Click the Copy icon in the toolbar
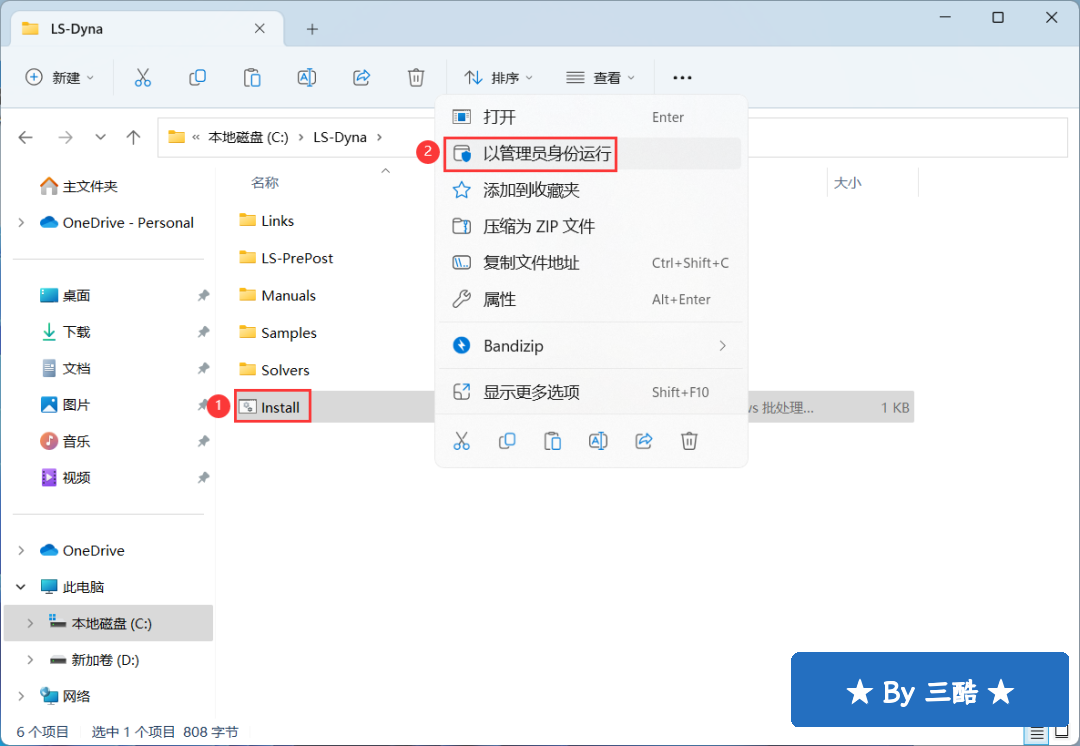 [x=198, y=78]
